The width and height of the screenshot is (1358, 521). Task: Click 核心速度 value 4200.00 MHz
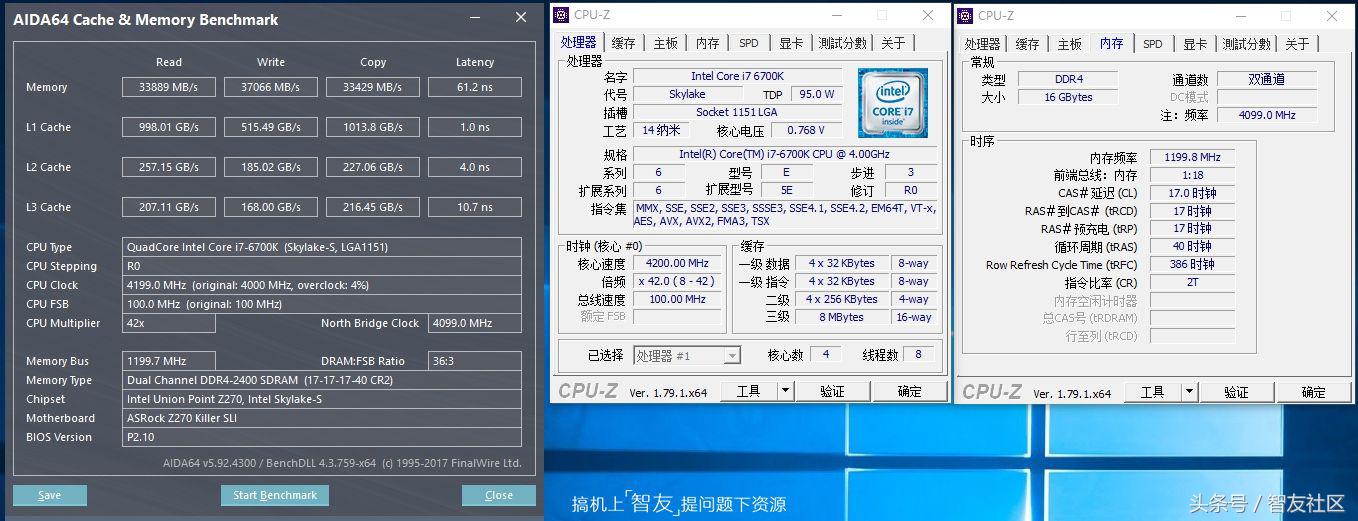[678, 264]
